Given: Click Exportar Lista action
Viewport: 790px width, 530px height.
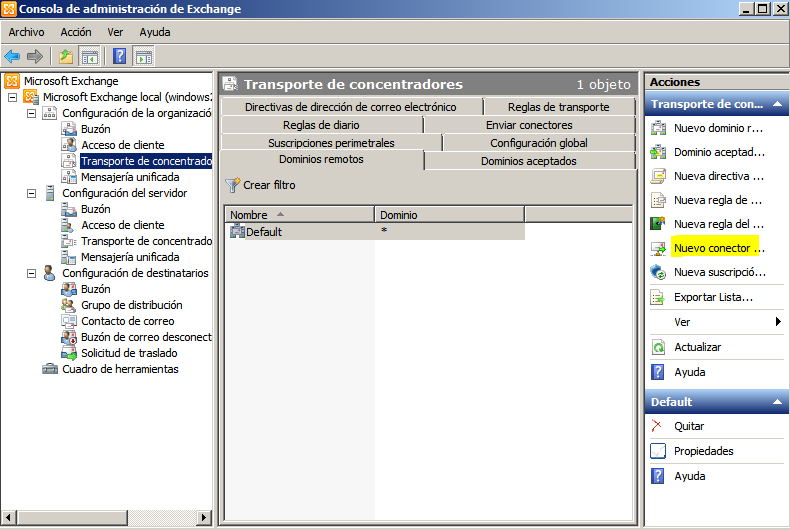Looking at the screenshot, I should click(x=713, y=297).
